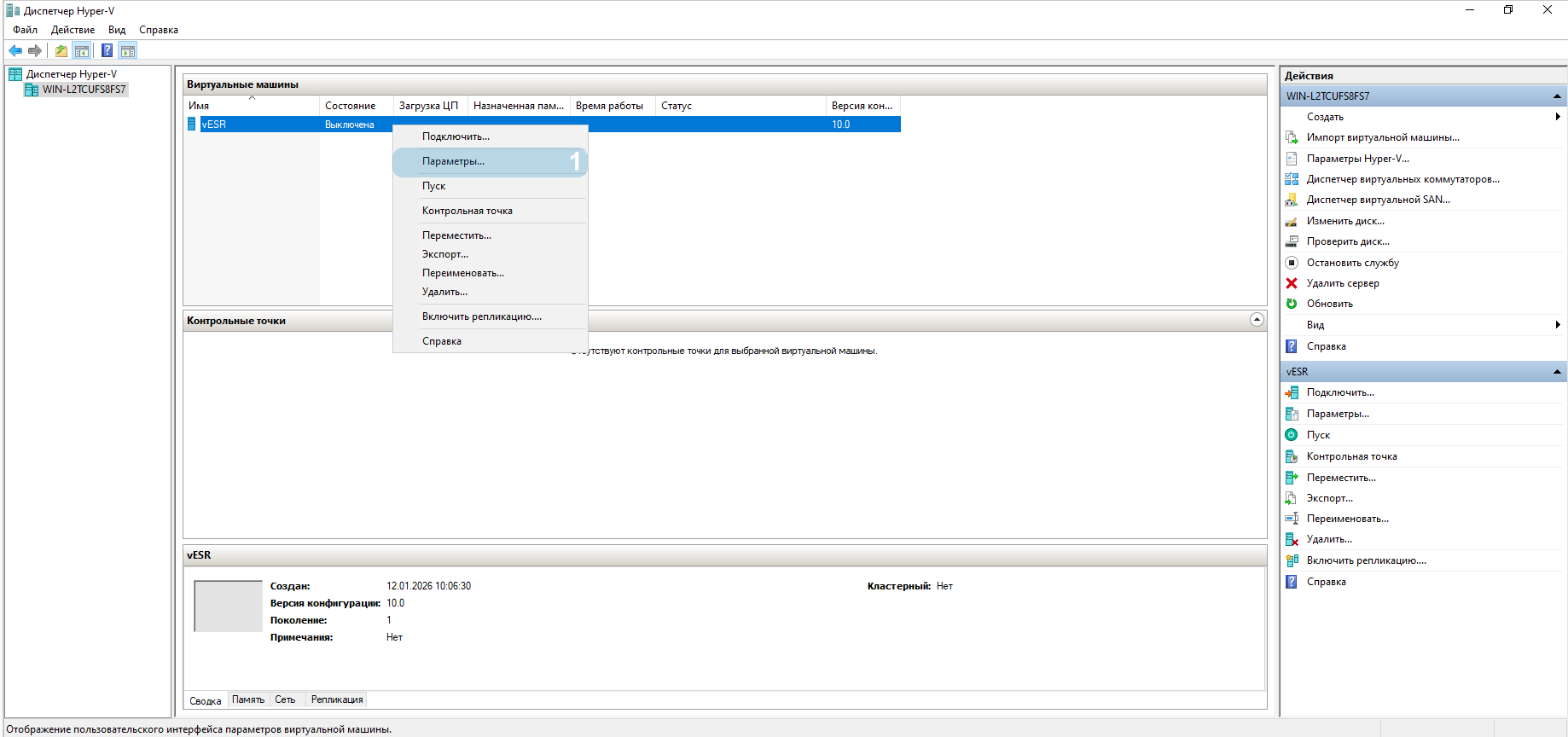Collapse the vESR actions section

(1557, 372)
